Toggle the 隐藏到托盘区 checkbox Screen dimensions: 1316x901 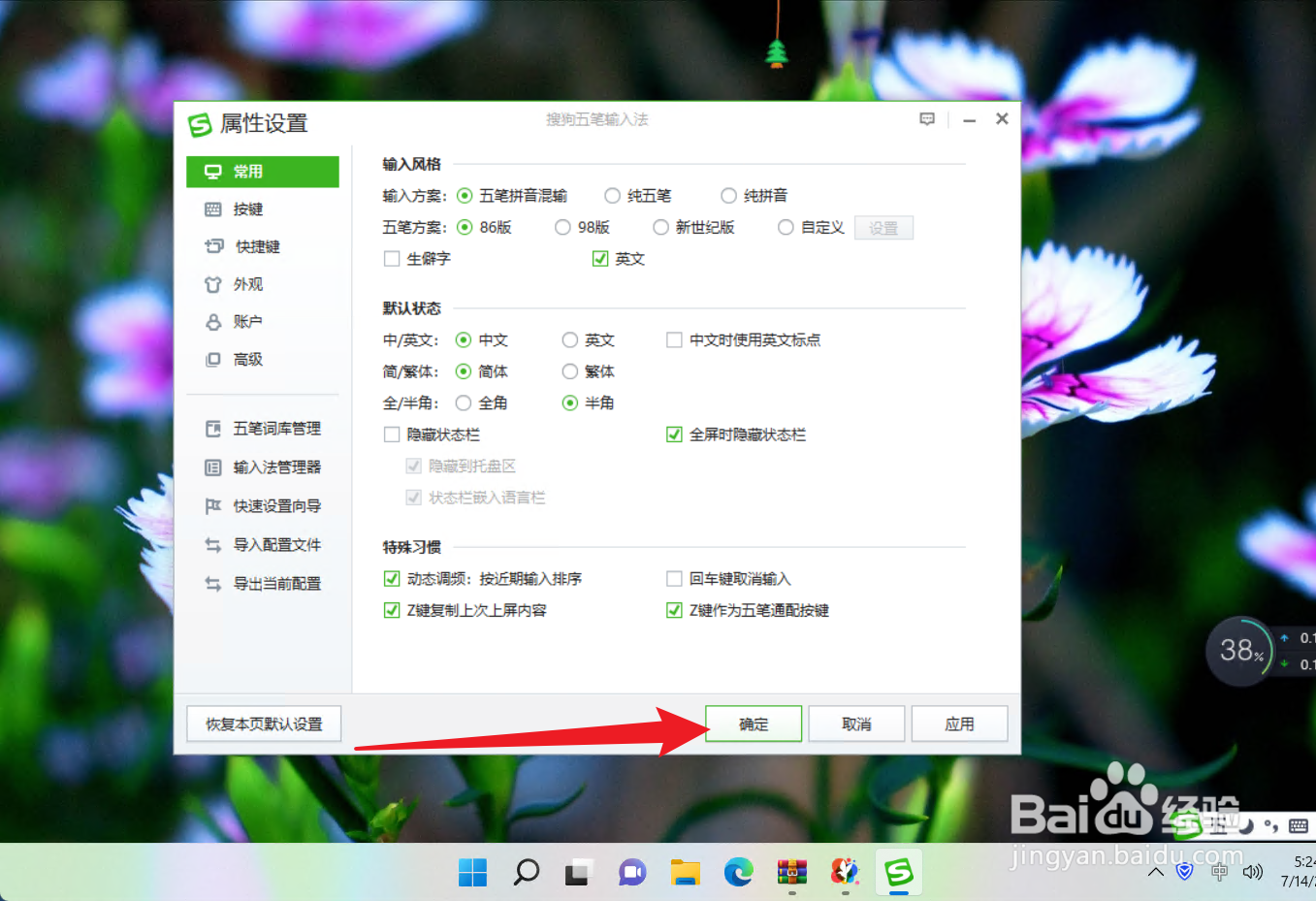click(x=413, y=467)
